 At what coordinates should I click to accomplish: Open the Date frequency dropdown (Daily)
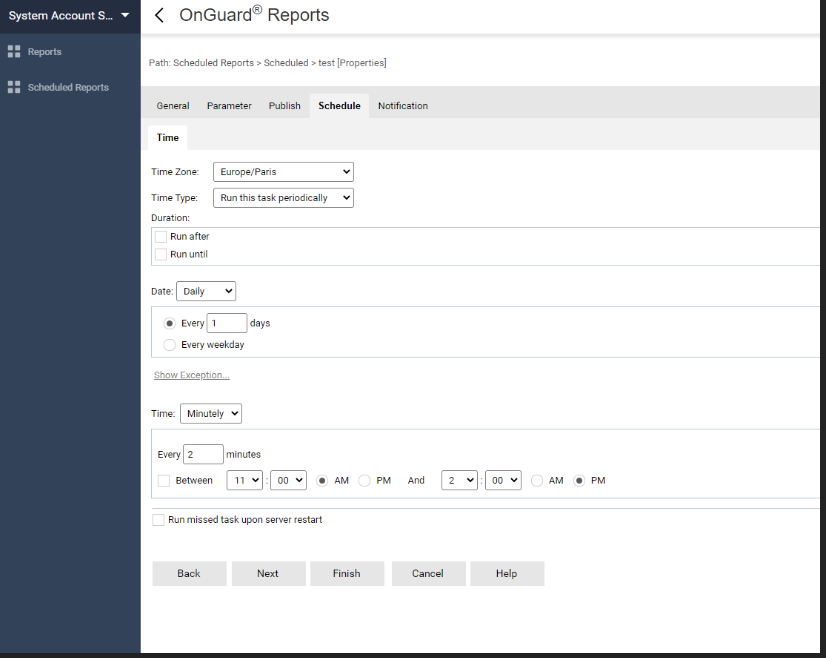(206, 291)
